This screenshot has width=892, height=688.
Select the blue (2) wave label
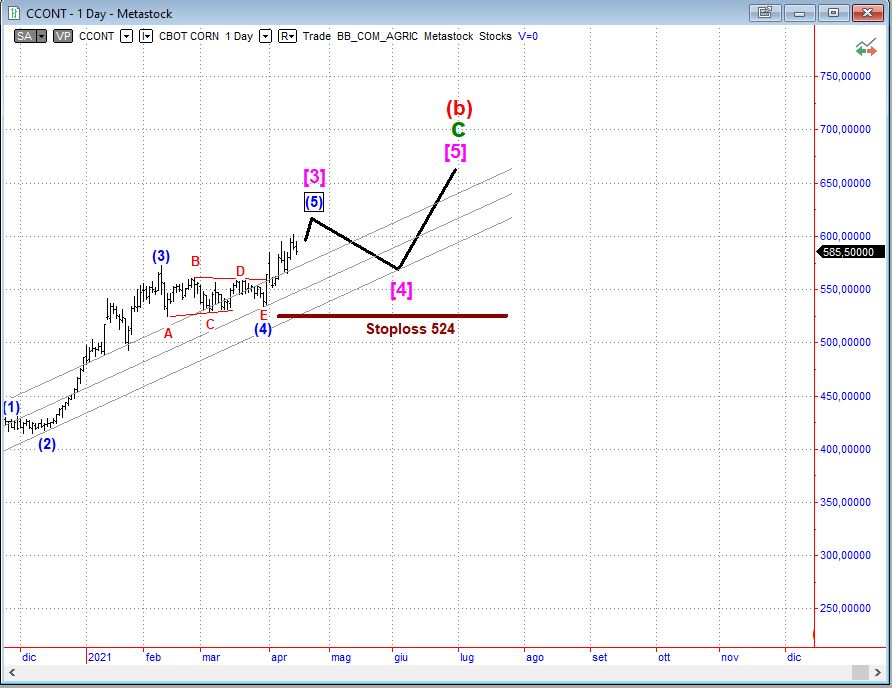point(47,444)
